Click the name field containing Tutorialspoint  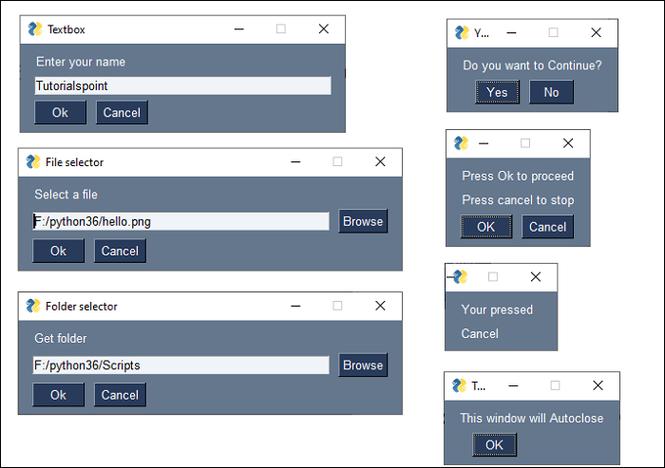pos(182,87)
